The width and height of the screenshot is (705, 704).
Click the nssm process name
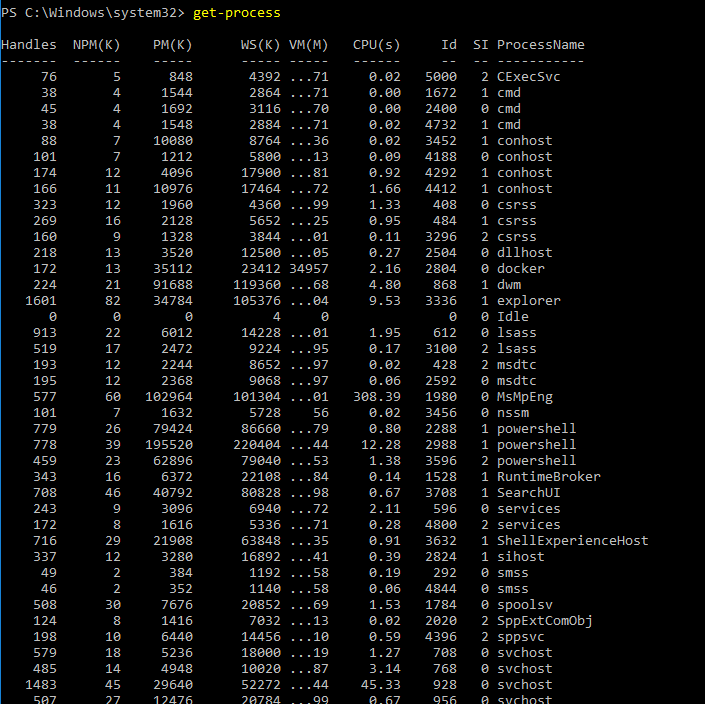pos(513,413)
